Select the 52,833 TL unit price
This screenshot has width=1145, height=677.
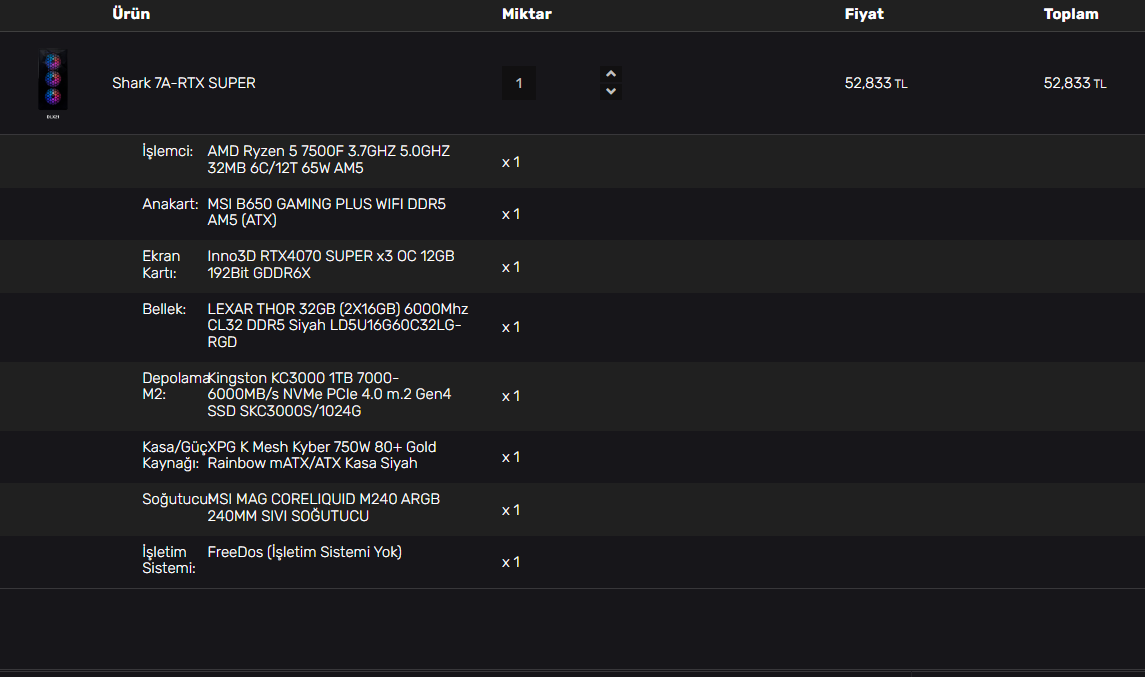(875, 83)
